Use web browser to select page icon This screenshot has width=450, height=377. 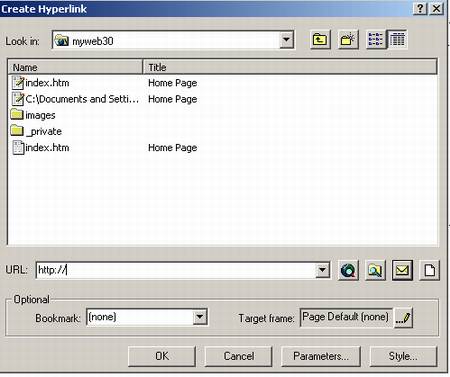[x=348, y=270]
